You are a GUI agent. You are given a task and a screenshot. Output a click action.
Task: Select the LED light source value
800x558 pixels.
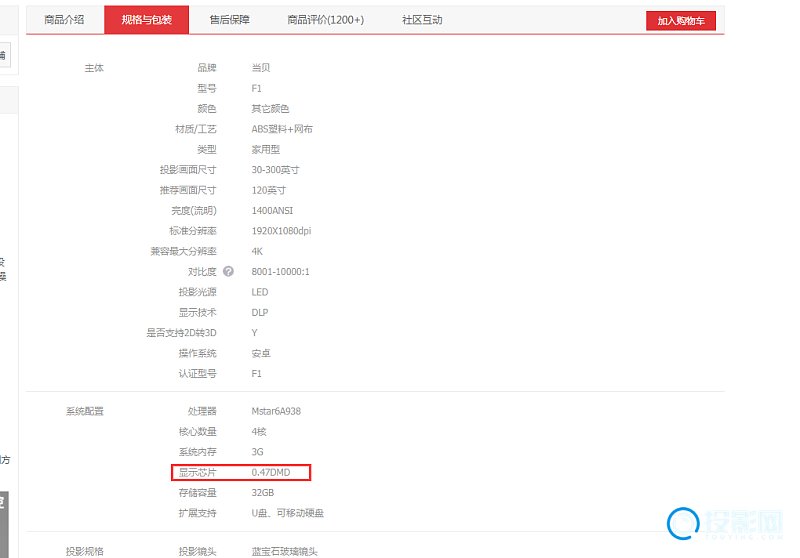259,292
